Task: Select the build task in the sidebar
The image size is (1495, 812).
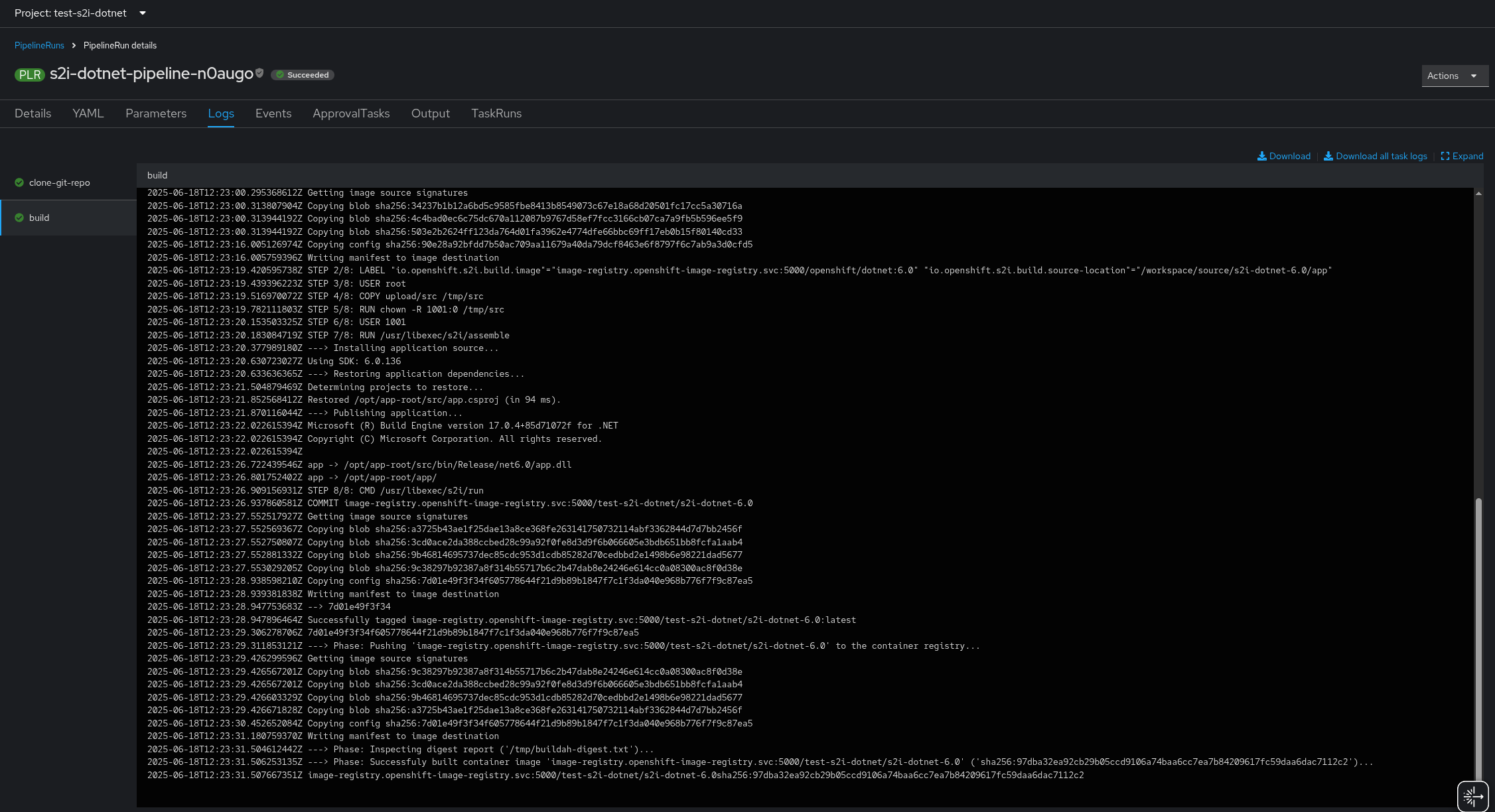Action: pos(39,218)
